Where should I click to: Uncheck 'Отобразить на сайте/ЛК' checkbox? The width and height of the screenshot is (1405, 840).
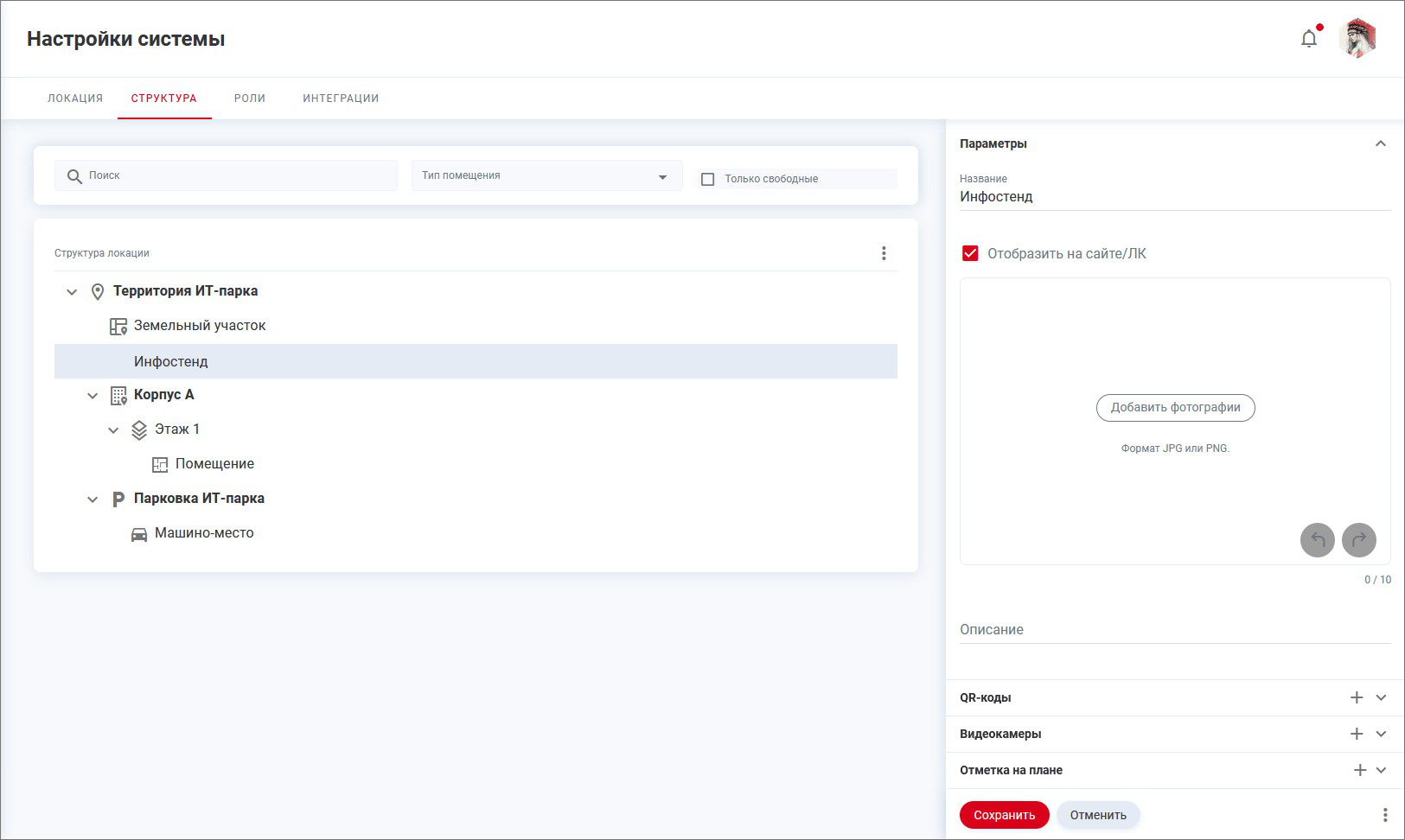tap(970, 253)
